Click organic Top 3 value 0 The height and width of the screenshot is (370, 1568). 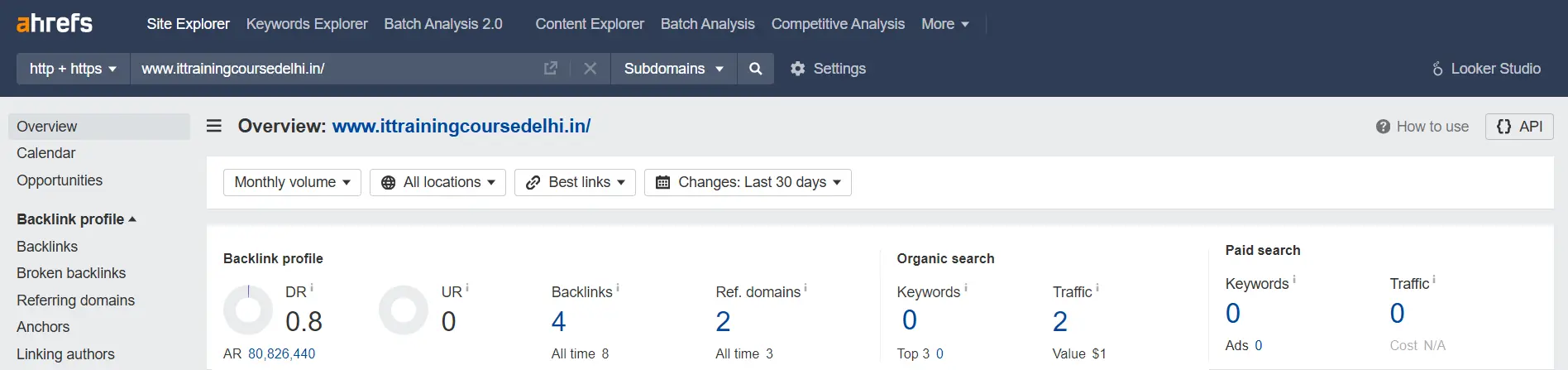pyautogui.click(x=939, y=353)
